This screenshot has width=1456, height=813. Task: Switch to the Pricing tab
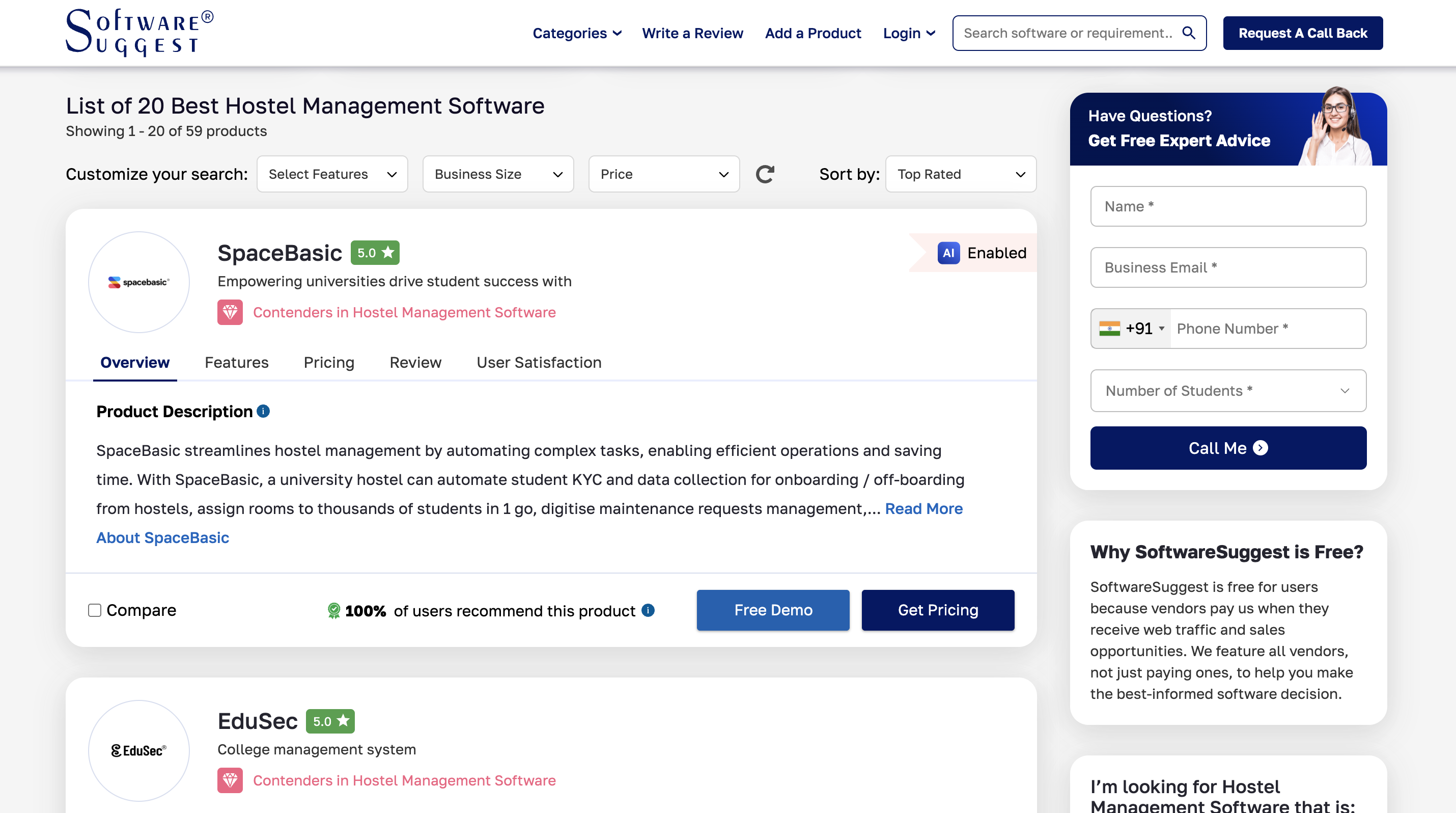(329, 362)
